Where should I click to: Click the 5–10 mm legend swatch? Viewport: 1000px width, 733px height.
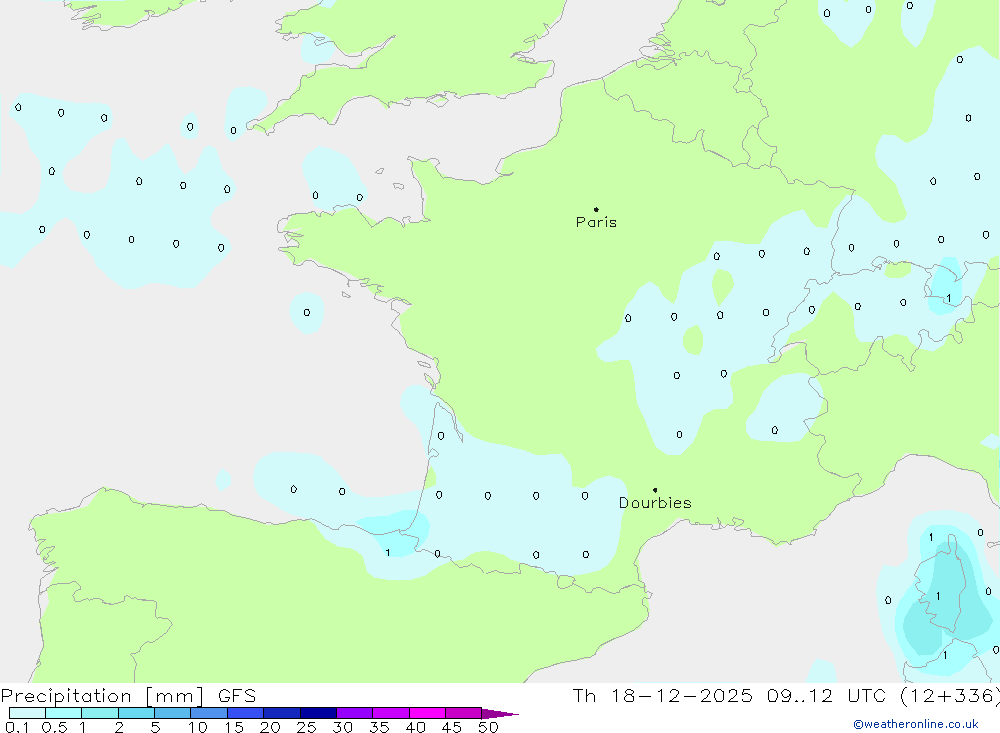pos(172,713)
